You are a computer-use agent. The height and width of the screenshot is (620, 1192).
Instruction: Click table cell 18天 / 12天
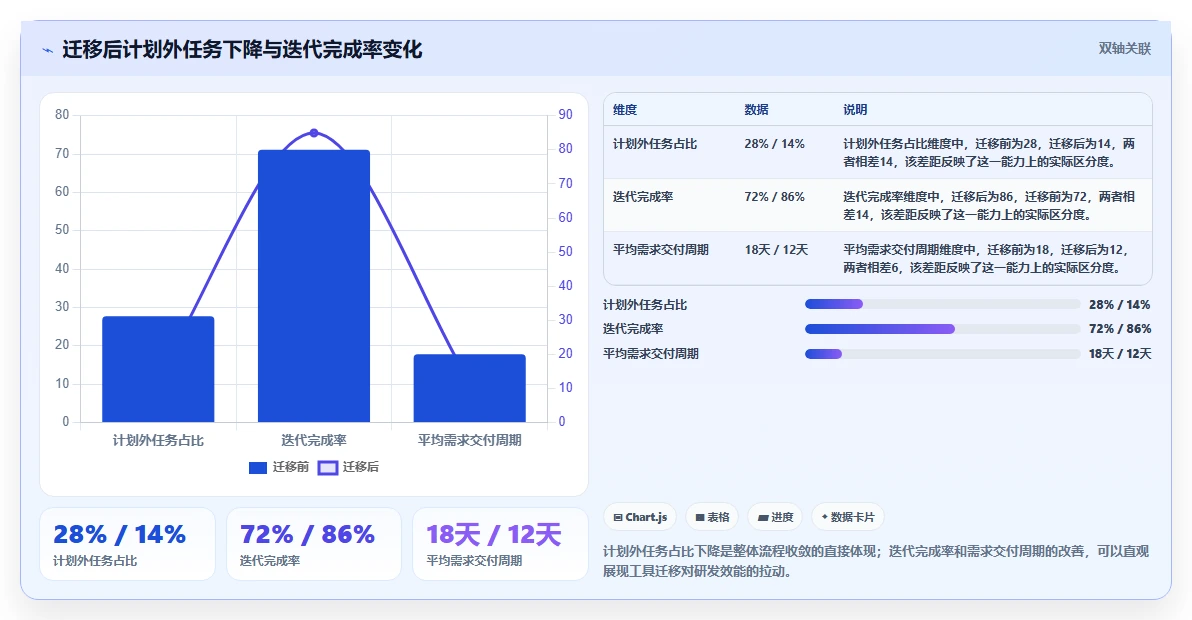tap(776, 250)
